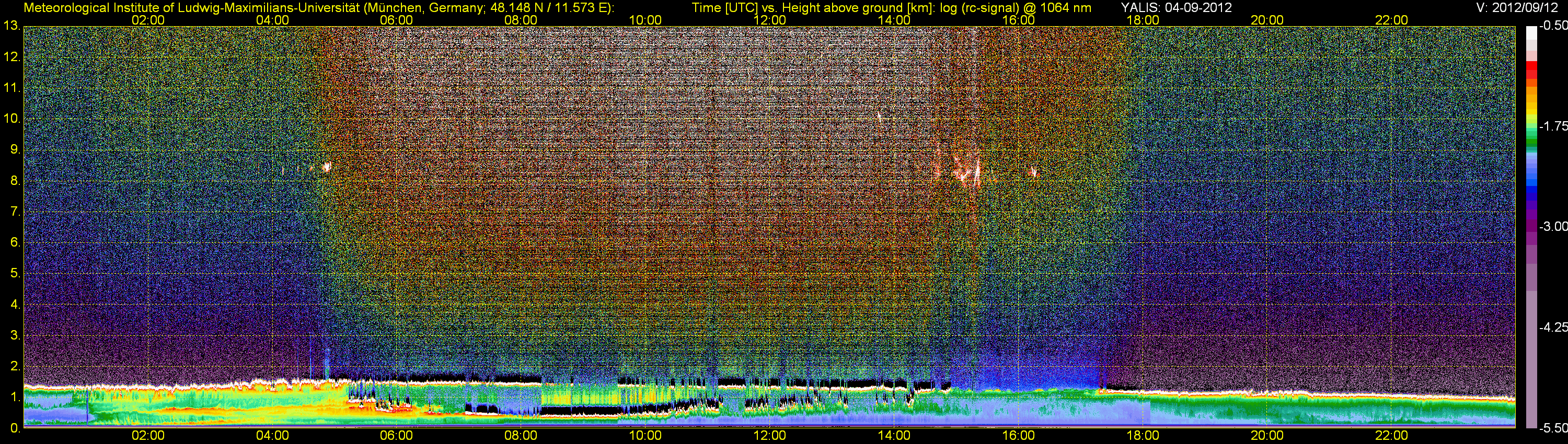Click the '18:00' label on the bottom time axis

pos(1143,436)
